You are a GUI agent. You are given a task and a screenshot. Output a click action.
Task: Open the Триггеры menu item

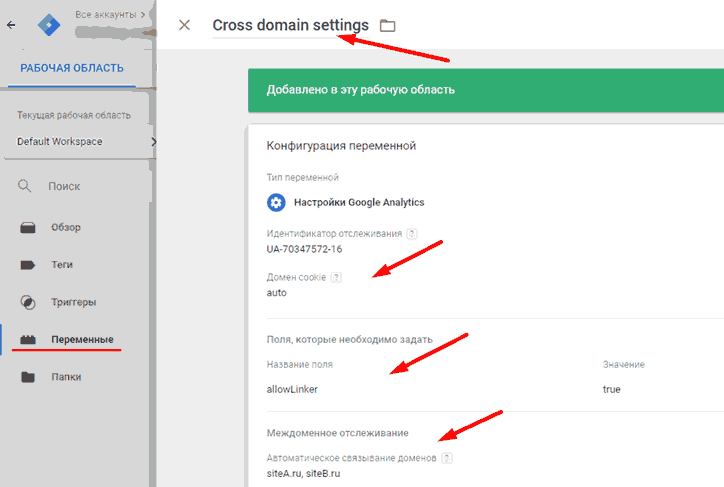coord(74,302)
